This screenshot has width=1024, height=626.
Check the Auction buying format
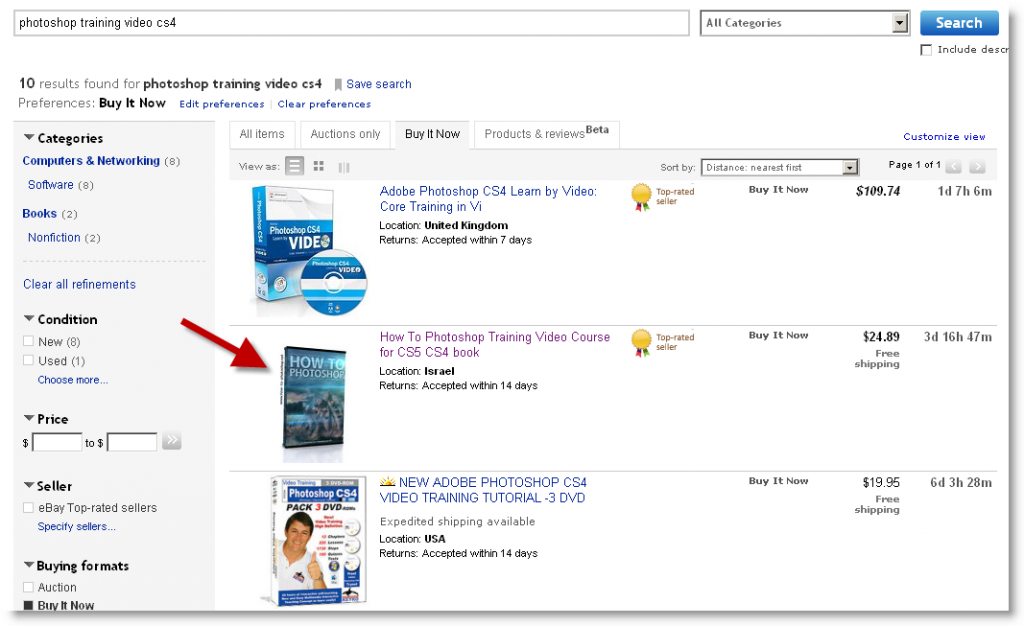point(29,587)
